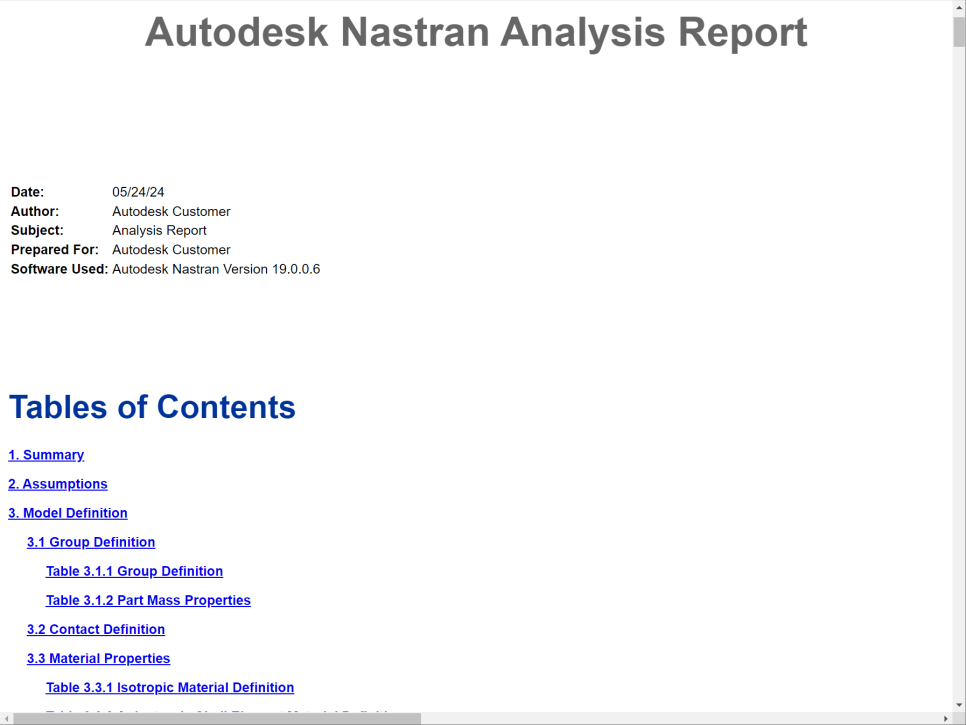
Task: Open the 3.1 Group Definition link
Action: point(91,542)
